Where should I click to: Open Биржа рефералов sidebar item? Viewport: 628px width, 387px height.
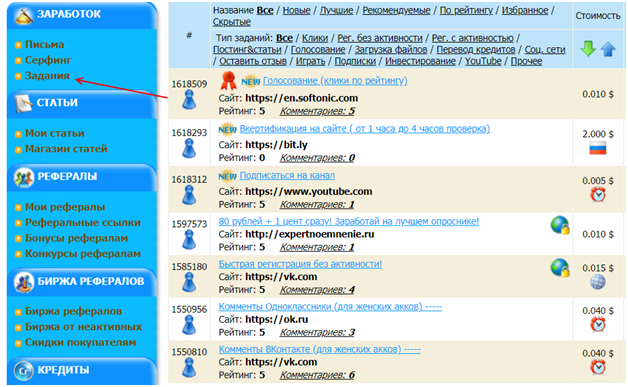pyautogui.click(x=73, y=311)
